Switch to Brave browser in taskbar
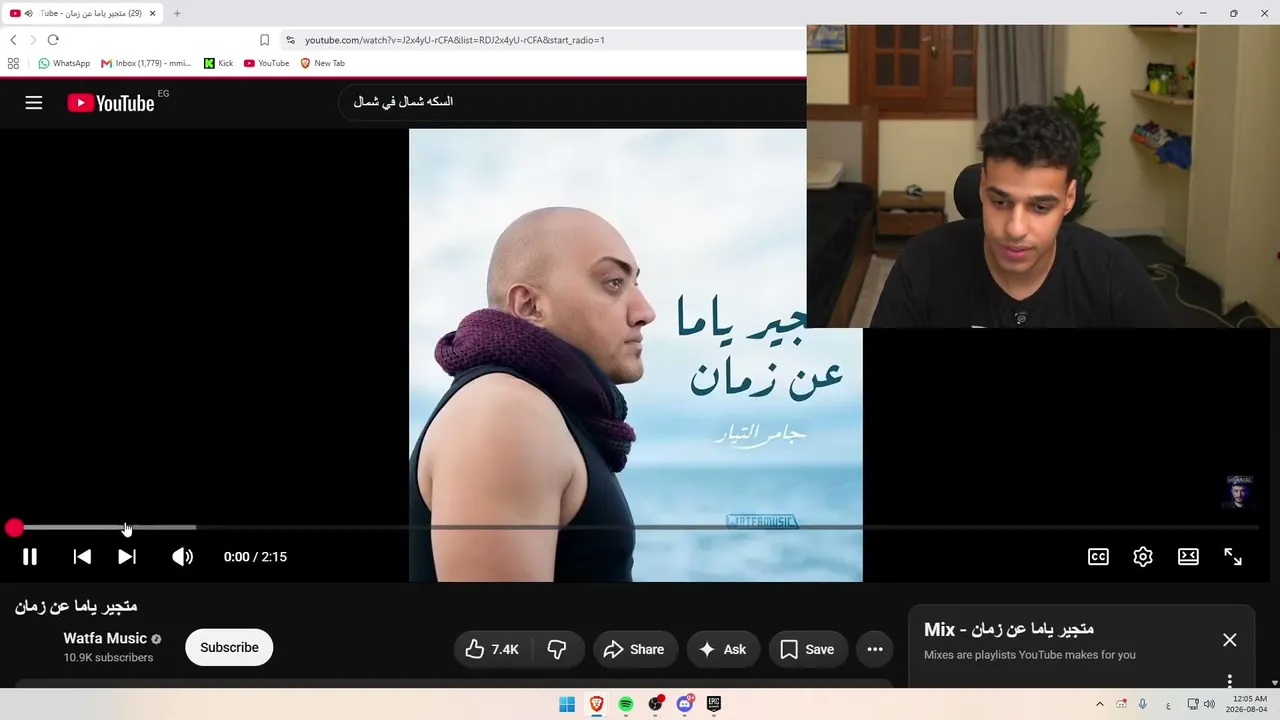The height and width of the screenshot is (720, 1280). [596, 704]
